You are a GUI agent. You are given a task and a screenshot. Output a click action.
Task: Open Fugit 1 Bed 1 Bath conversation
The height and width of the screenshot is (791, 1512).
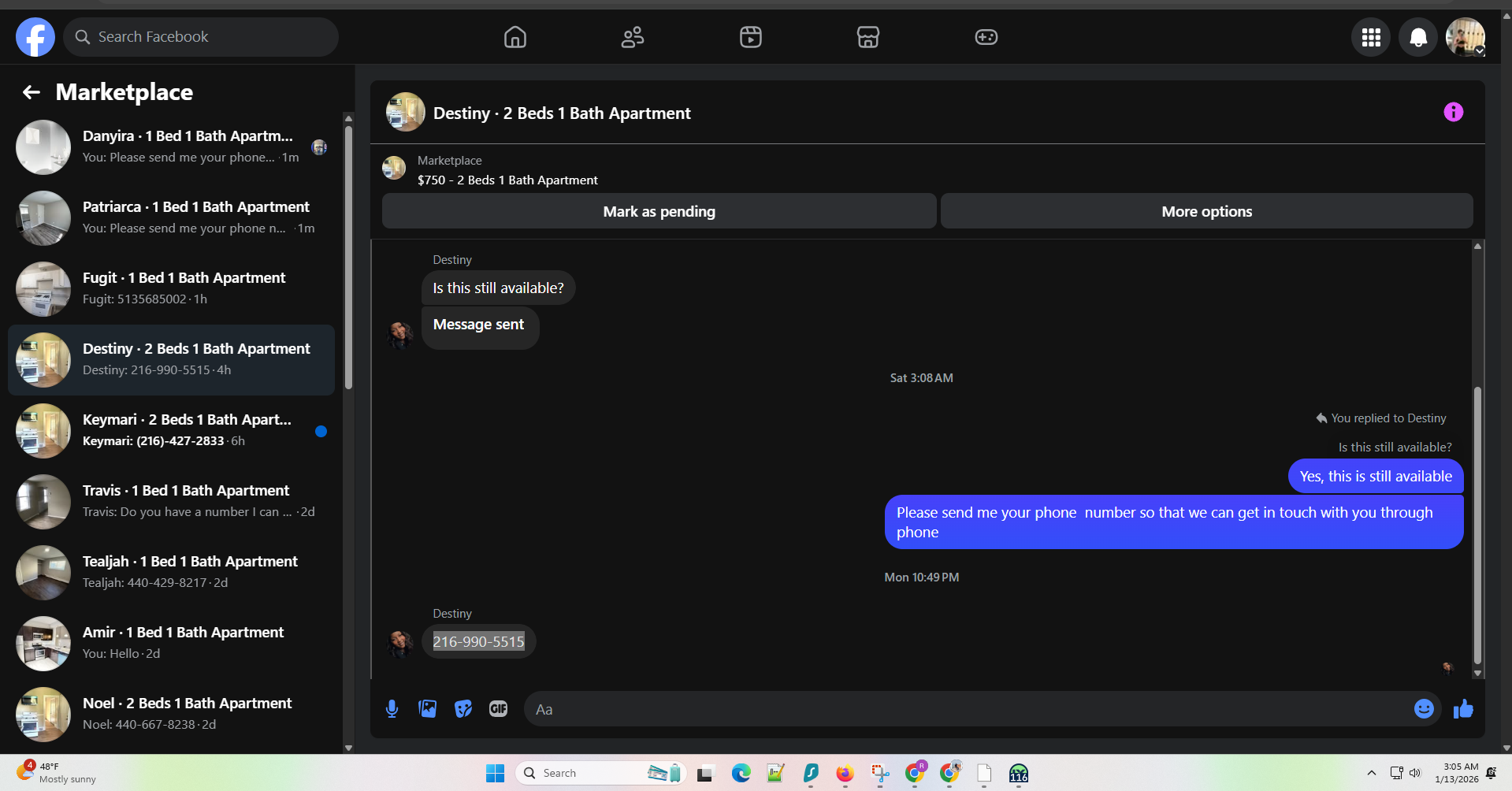click(x=171, y=289)
